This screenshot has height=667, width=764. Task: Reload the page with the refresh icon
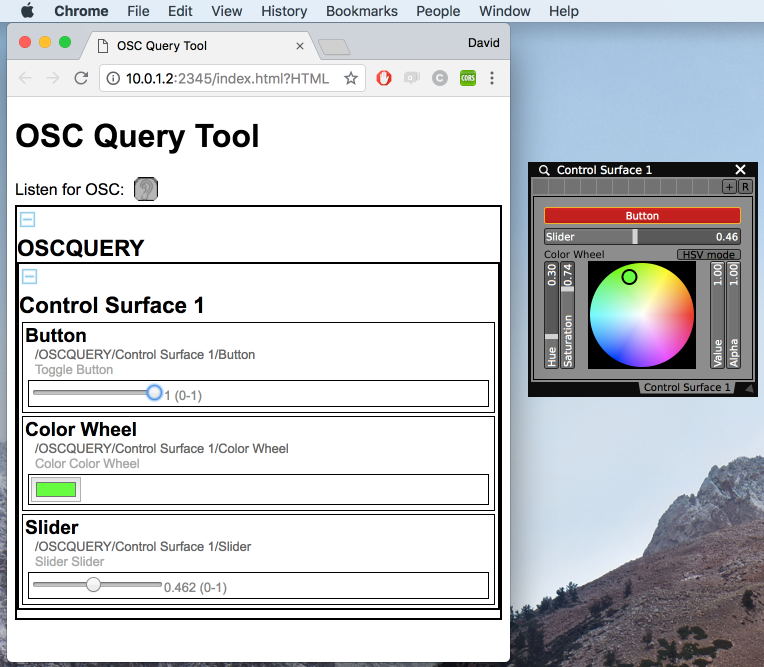click(x=81, y=78)
